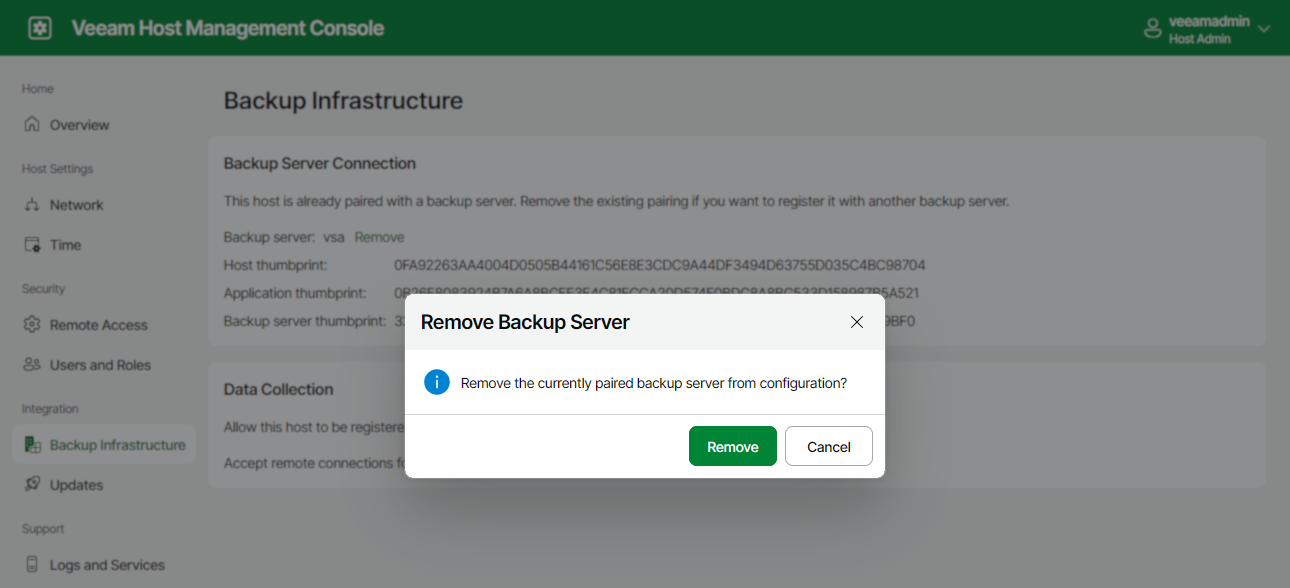The image size is (1290, 588).
Task: Select the vsa backup server name
Action: (334, 236)
